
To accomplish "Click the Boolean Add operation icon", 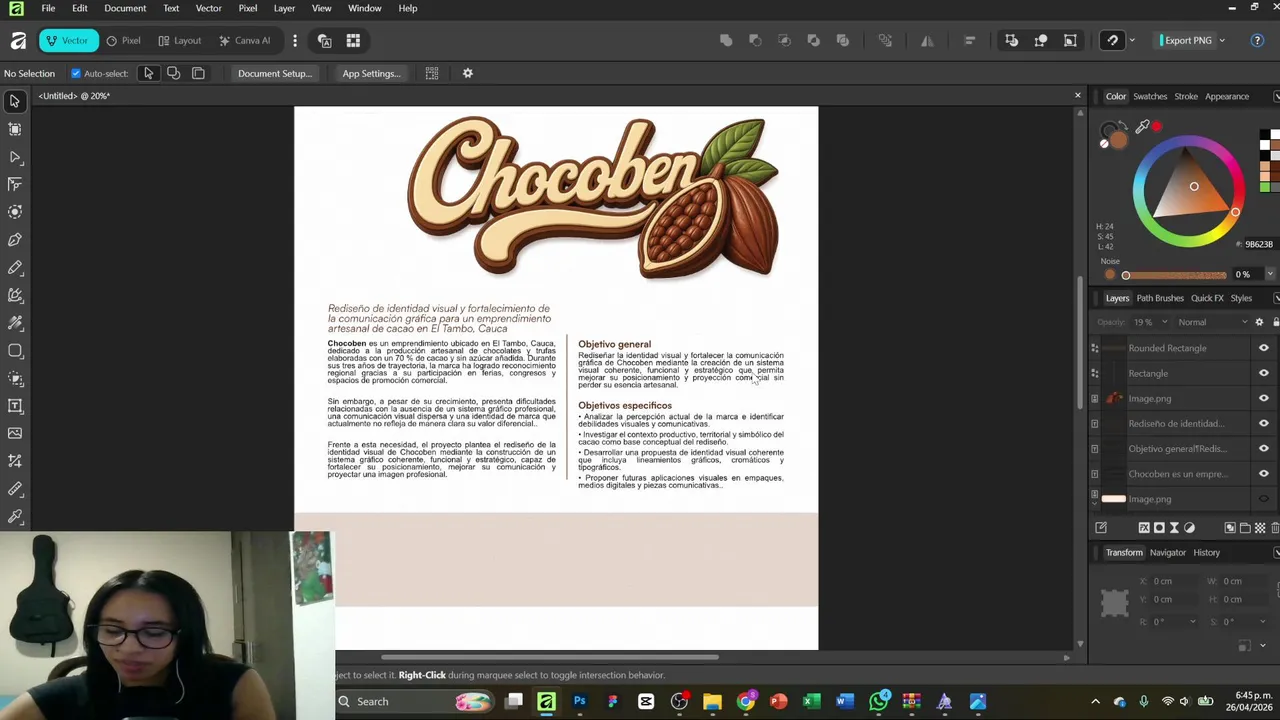I will 726,41.
